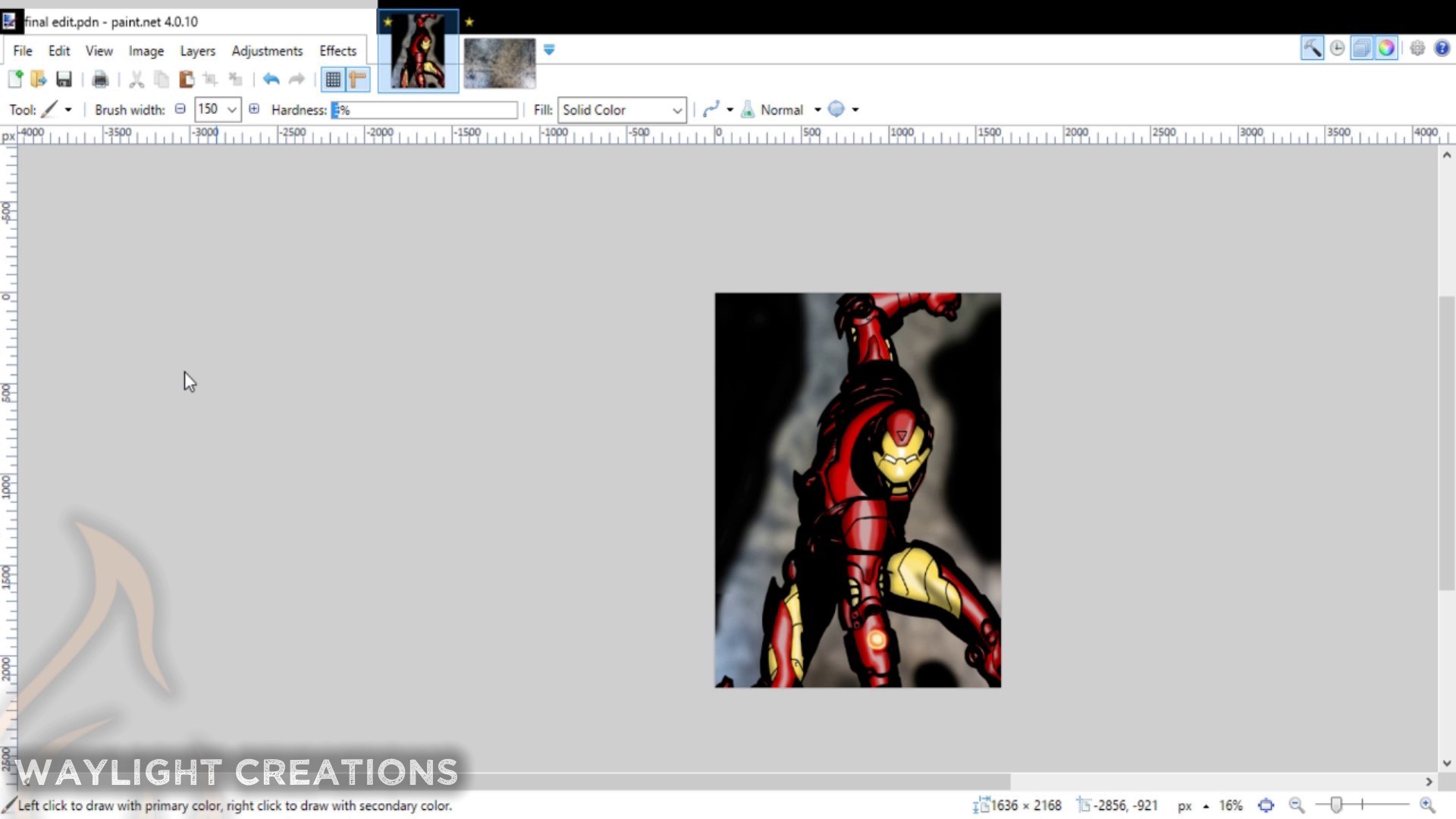
Task: Select the Iron Man image thumbnail tab
Action: [418, 51]
